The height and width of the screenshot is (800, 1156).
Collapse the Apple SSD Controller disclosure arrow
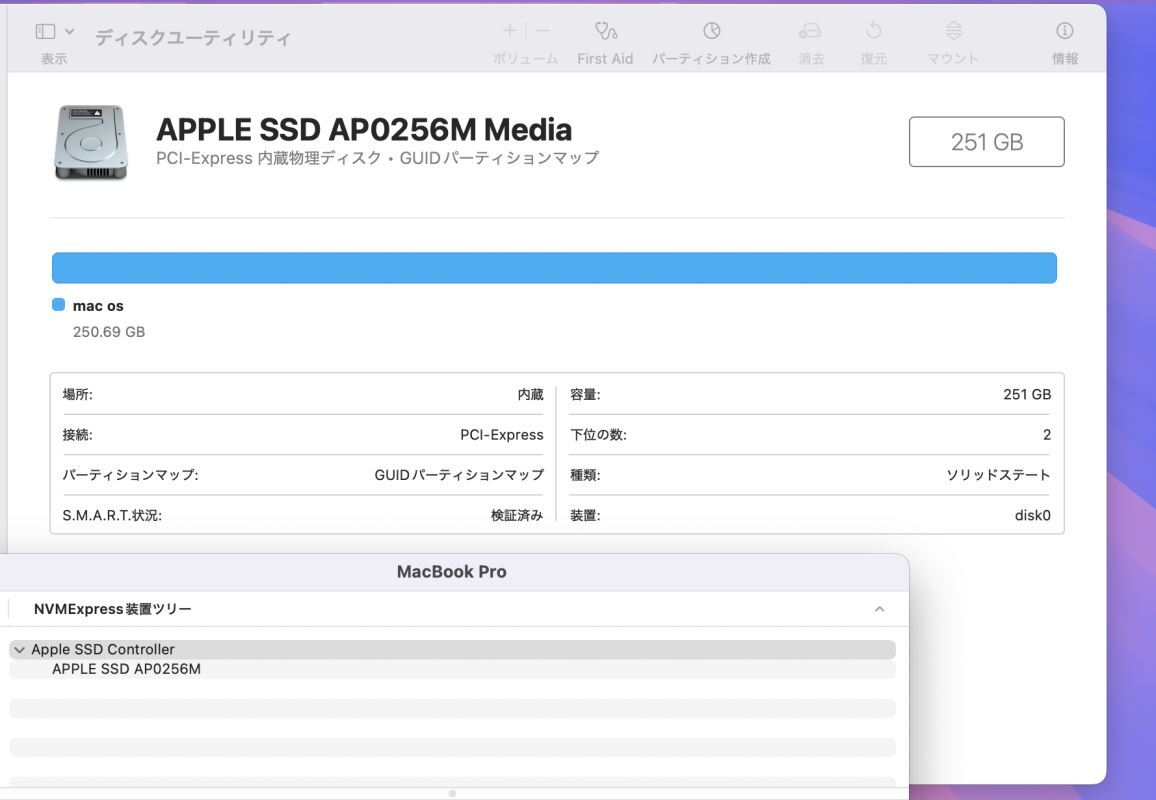19,650
